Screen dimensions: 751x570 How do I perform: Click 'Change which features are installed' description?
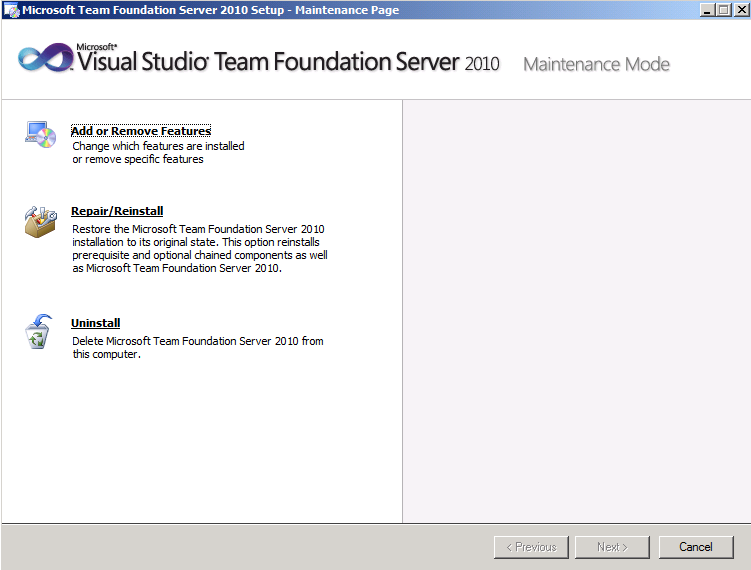point(158,146)
